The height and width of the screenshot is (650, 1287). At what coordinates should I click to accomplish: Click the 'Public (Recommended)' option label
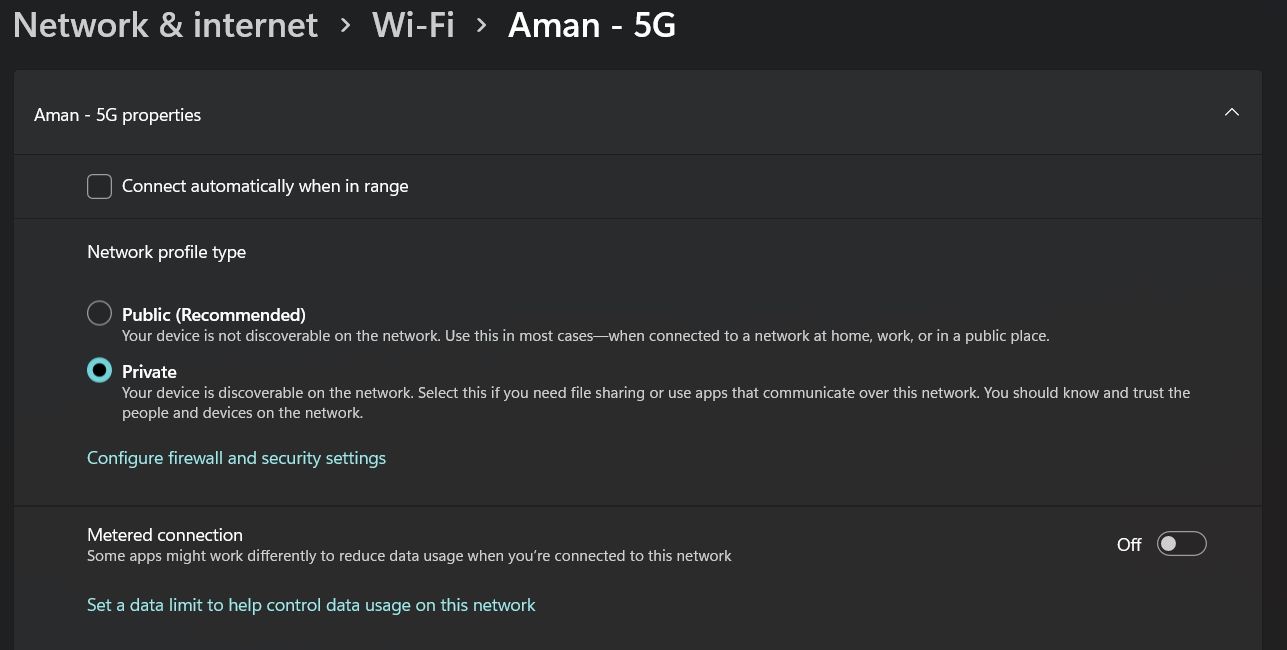pos(214,315)
